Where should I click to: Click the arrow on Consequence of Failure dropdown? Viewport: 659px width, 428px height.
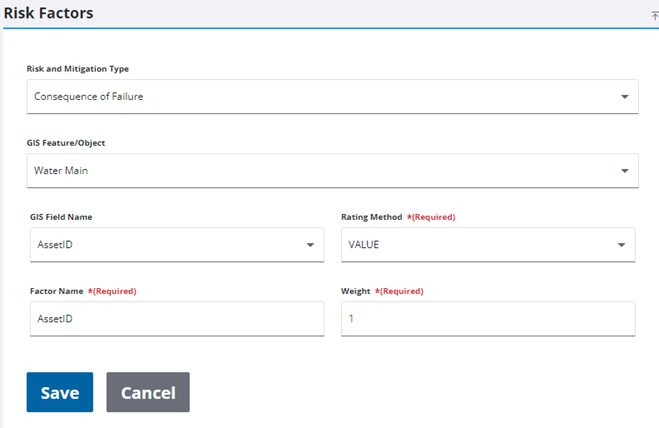[623, 97]
